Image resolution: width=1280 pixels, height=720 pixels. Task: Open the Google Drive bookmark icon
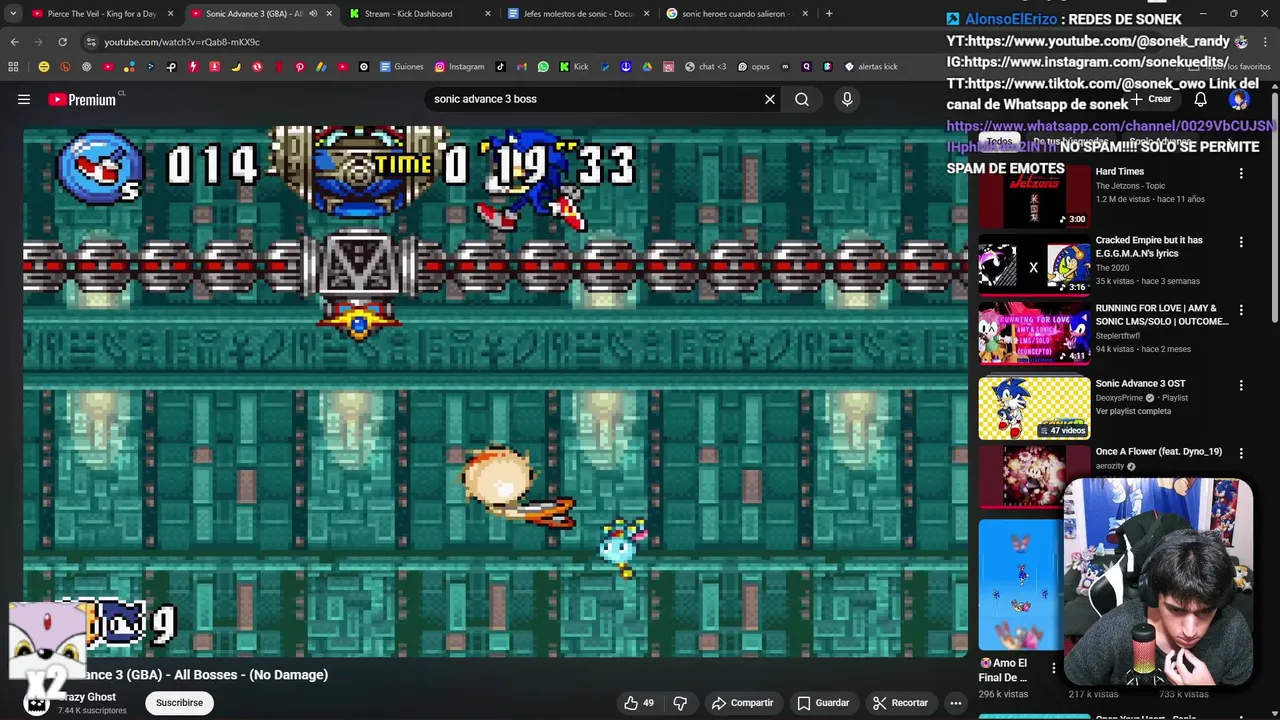tap(647, 67)
